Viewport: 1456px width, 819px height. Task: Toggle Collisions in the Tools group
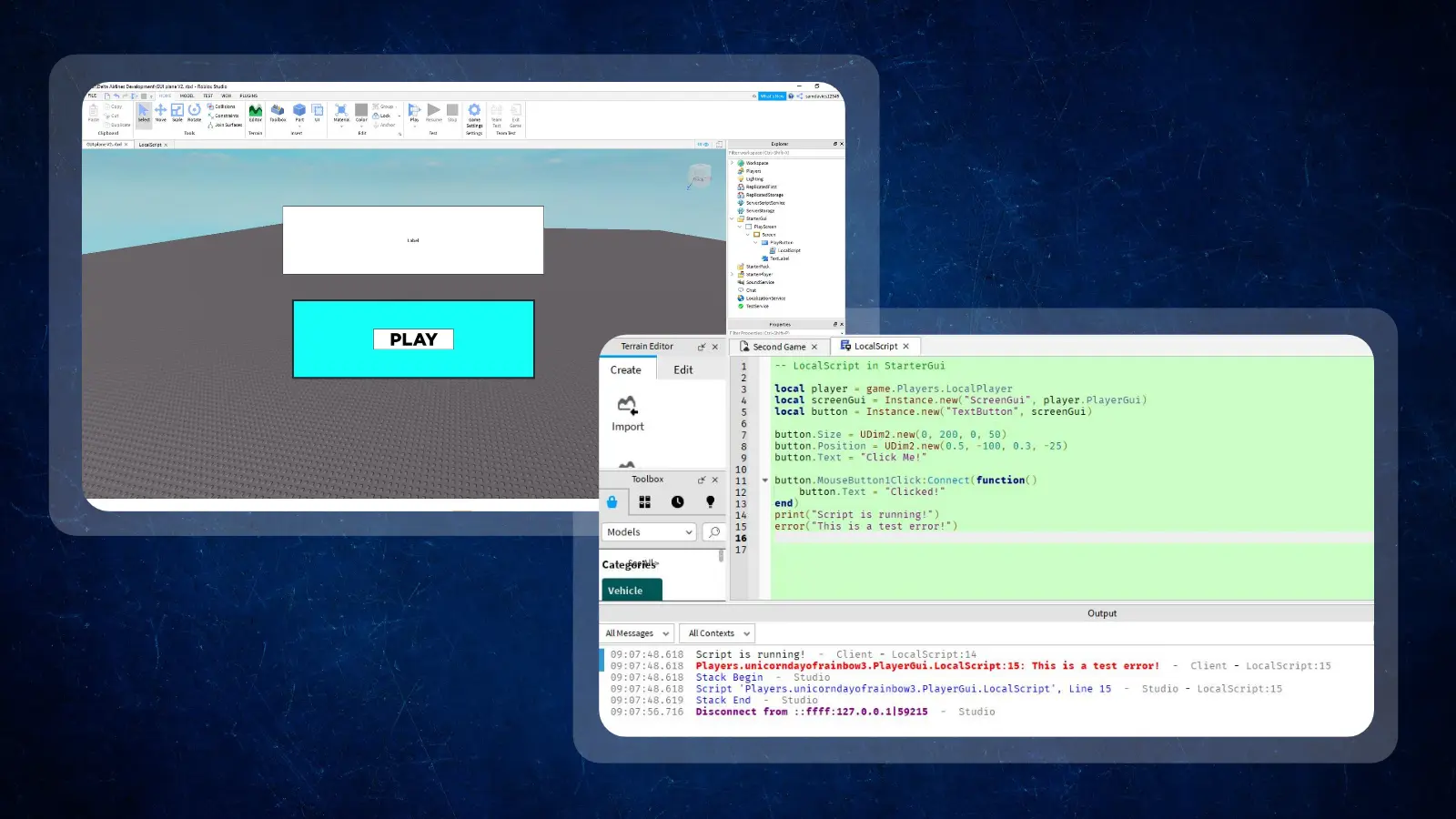point(221,106)
